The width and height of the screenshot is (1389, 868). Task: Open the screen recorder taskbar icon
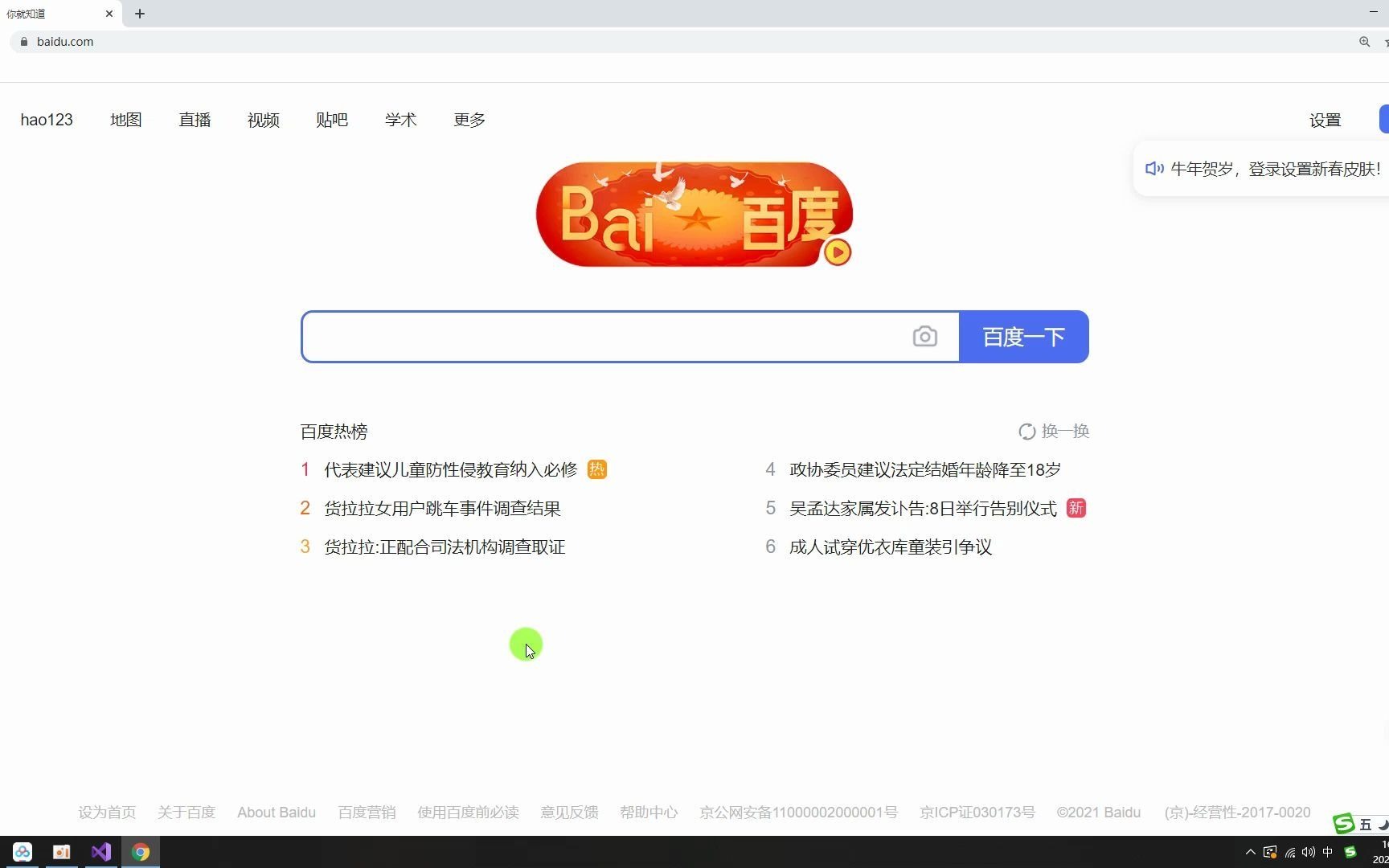(62, 852)
